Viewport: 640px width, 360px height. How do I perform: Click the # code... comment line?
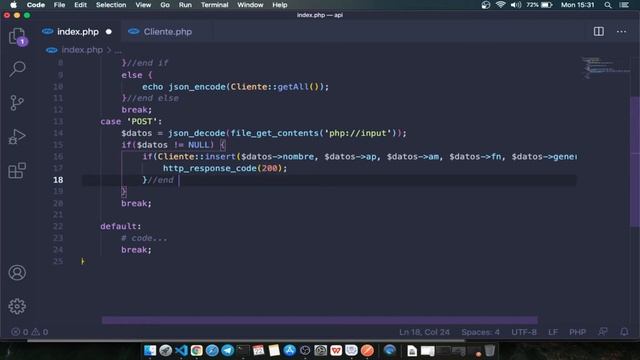144,238
